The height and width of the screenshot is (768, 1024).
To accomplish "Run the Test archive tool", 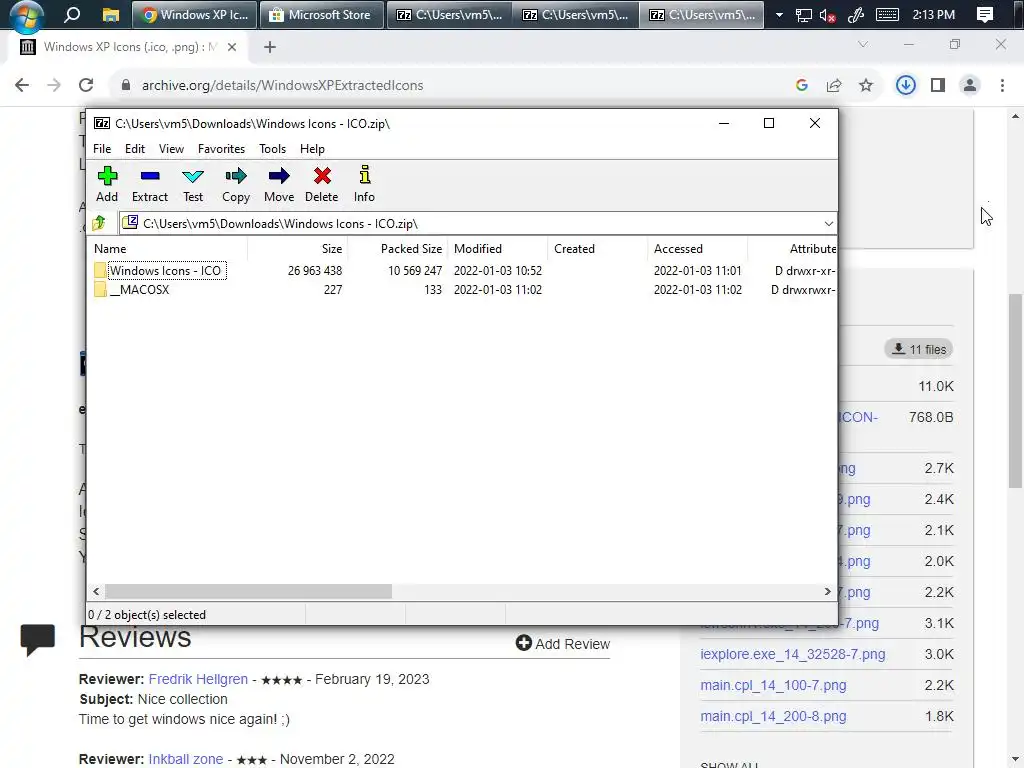I will 193,176.
